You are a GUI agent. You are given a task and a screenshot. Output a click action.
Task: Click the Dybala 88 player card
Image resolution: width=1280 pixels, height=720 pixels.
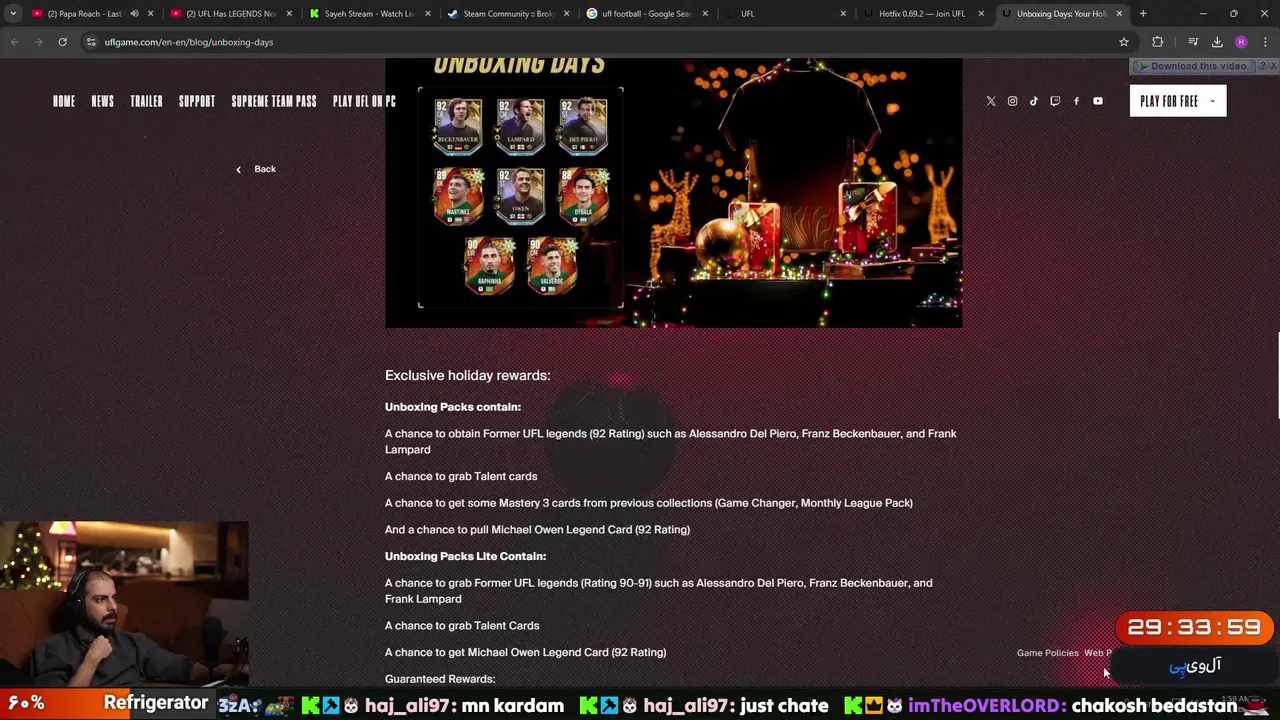[583, 196]
